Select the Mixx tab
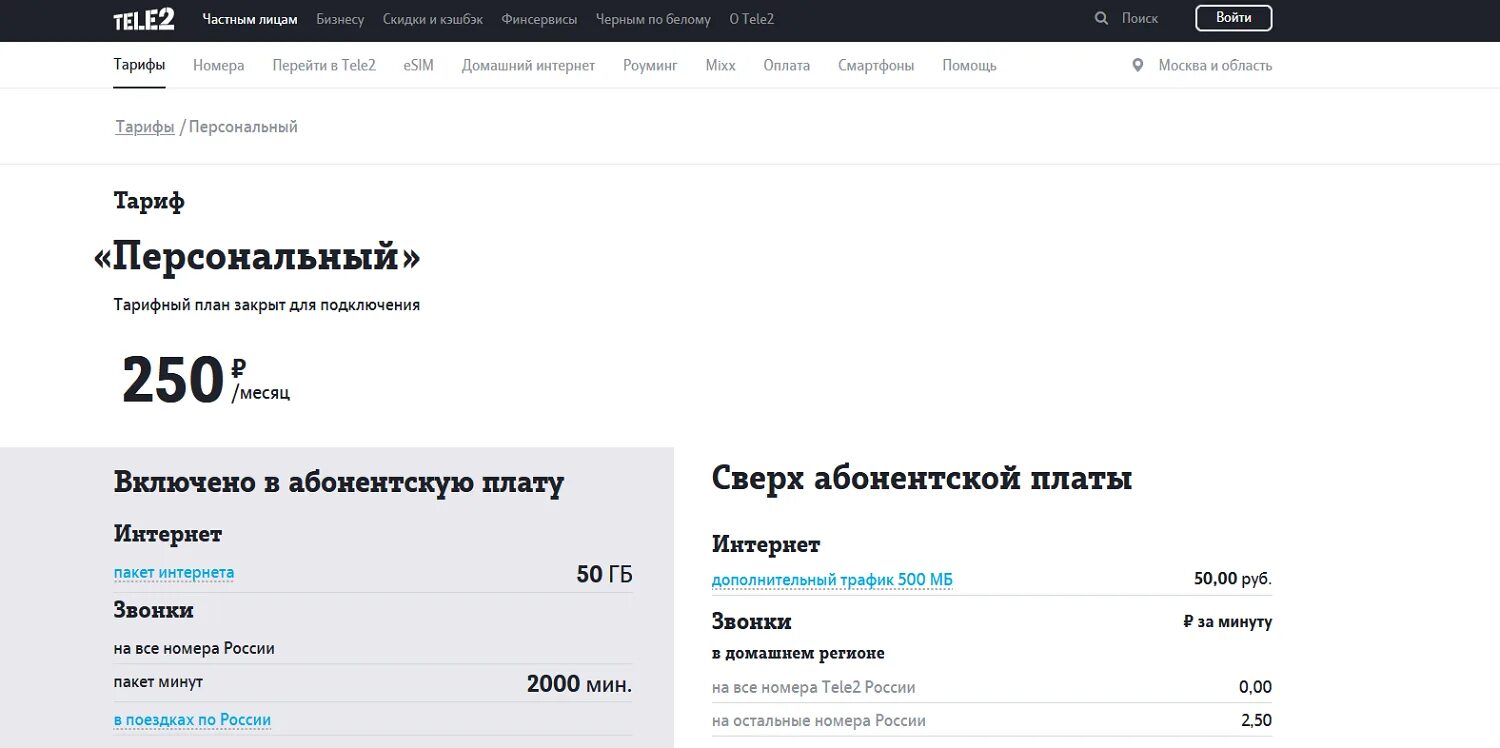The image size is (1500, 748). [720, 65]
